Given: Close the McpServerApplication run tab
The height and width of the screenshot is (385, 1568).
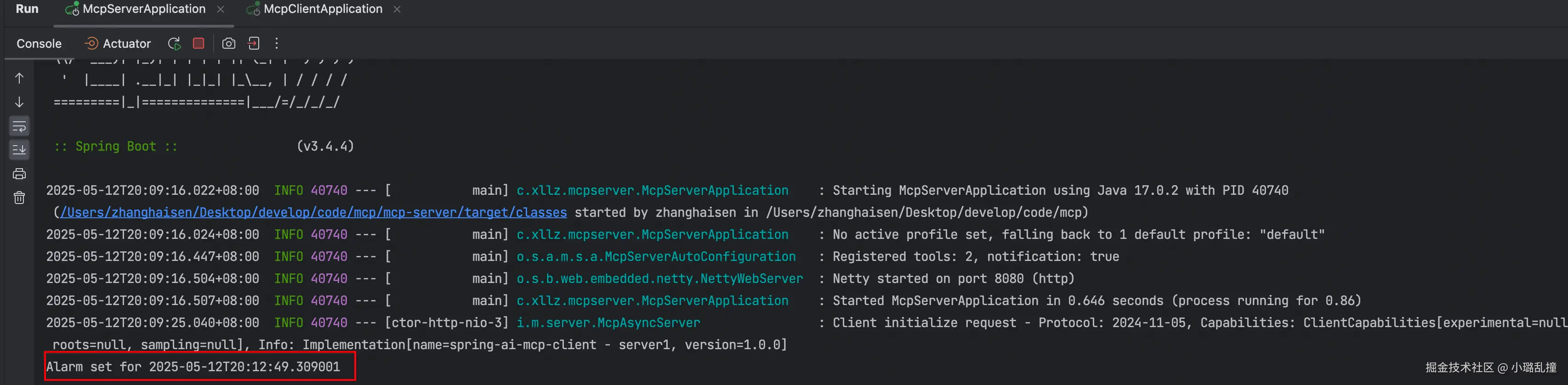Looking at the screenshot, I should [x=220, y=9].
